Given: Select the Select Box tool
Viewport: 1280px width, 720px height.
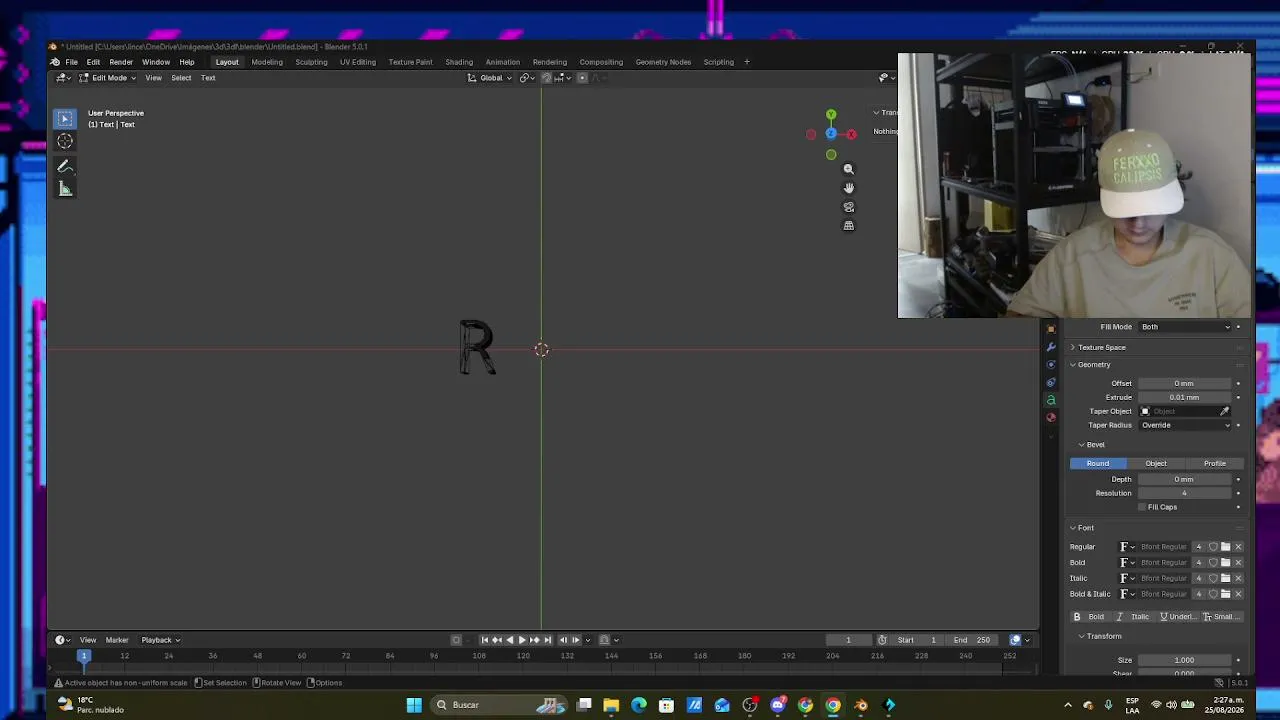Looking at the screenshot, I should point(65,119).
